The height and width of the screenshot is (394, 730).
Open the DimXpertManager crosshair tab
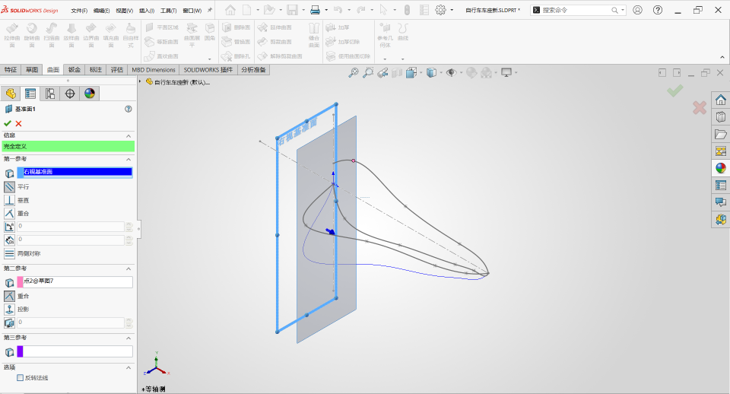point(70,94)
